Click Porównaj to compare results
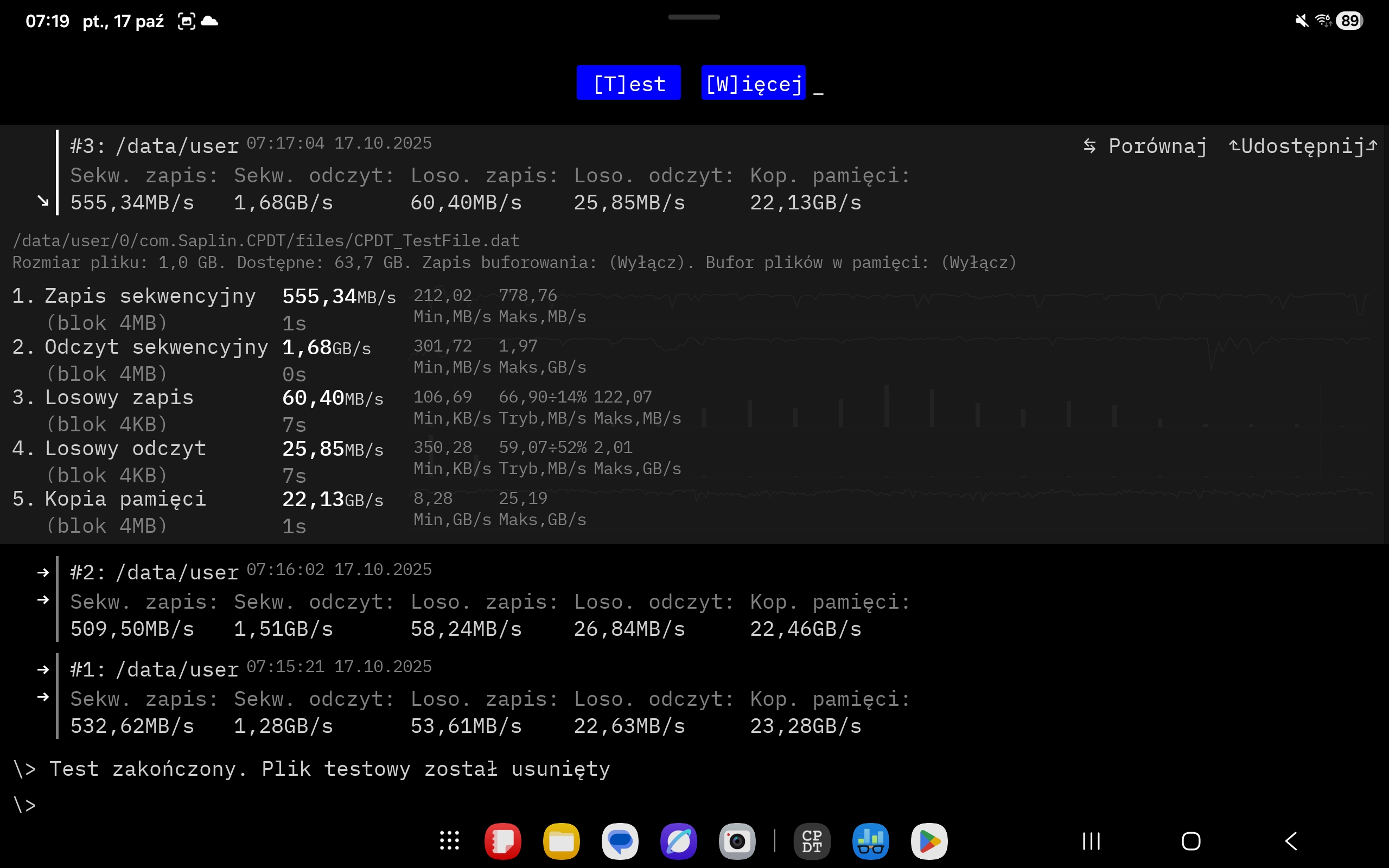Screen dimensions: 1389x868 click(1145, 146)
